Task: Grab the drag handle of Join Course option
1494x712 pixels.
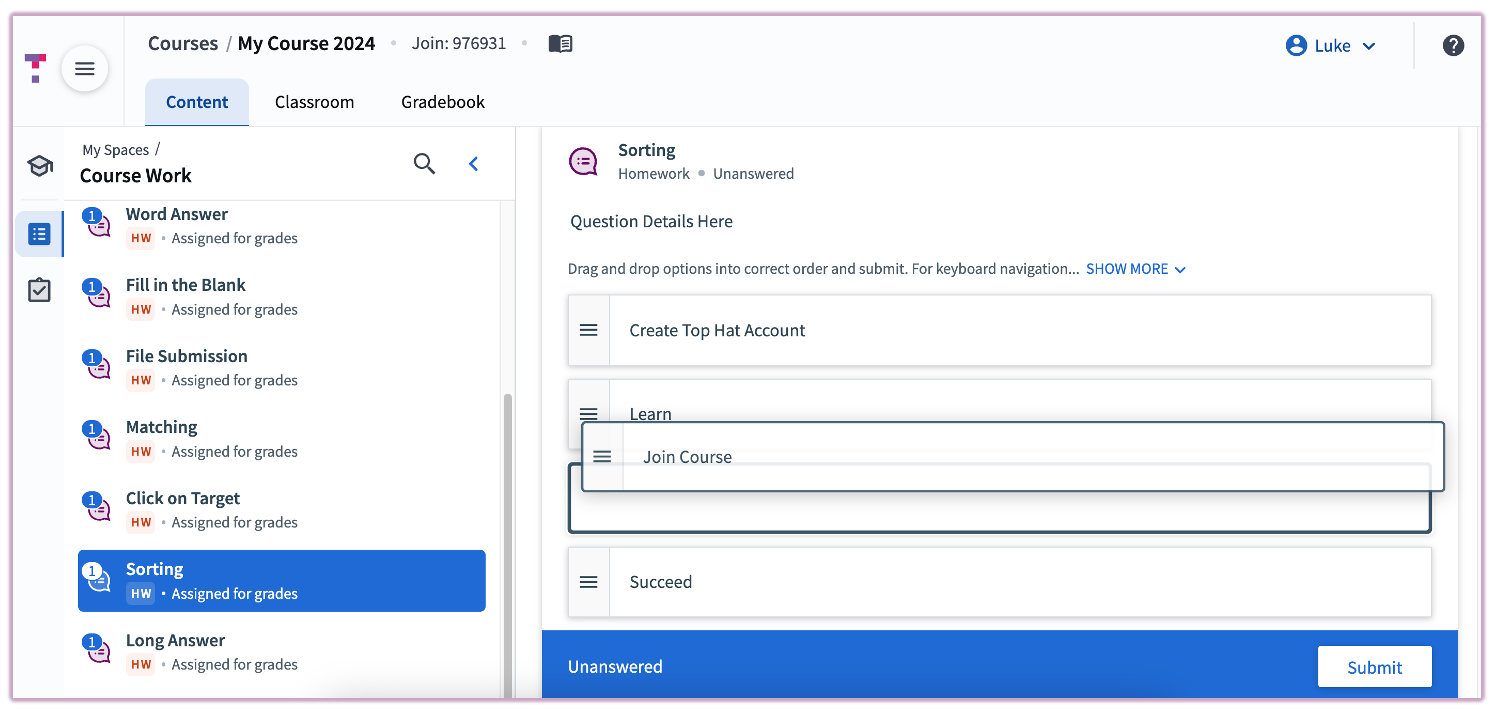Action: pyautogui.click(x=602, y=457)
